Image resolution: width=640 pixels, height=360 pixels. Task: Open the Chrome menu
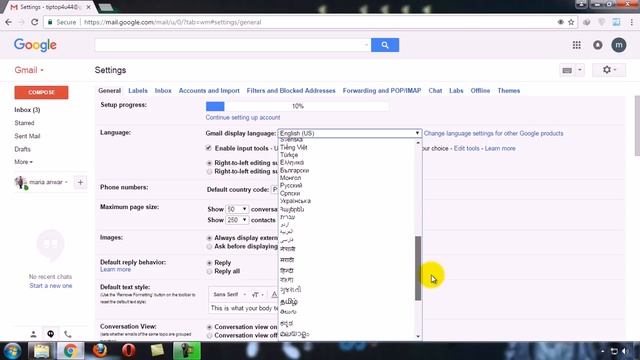pos(632,22)
